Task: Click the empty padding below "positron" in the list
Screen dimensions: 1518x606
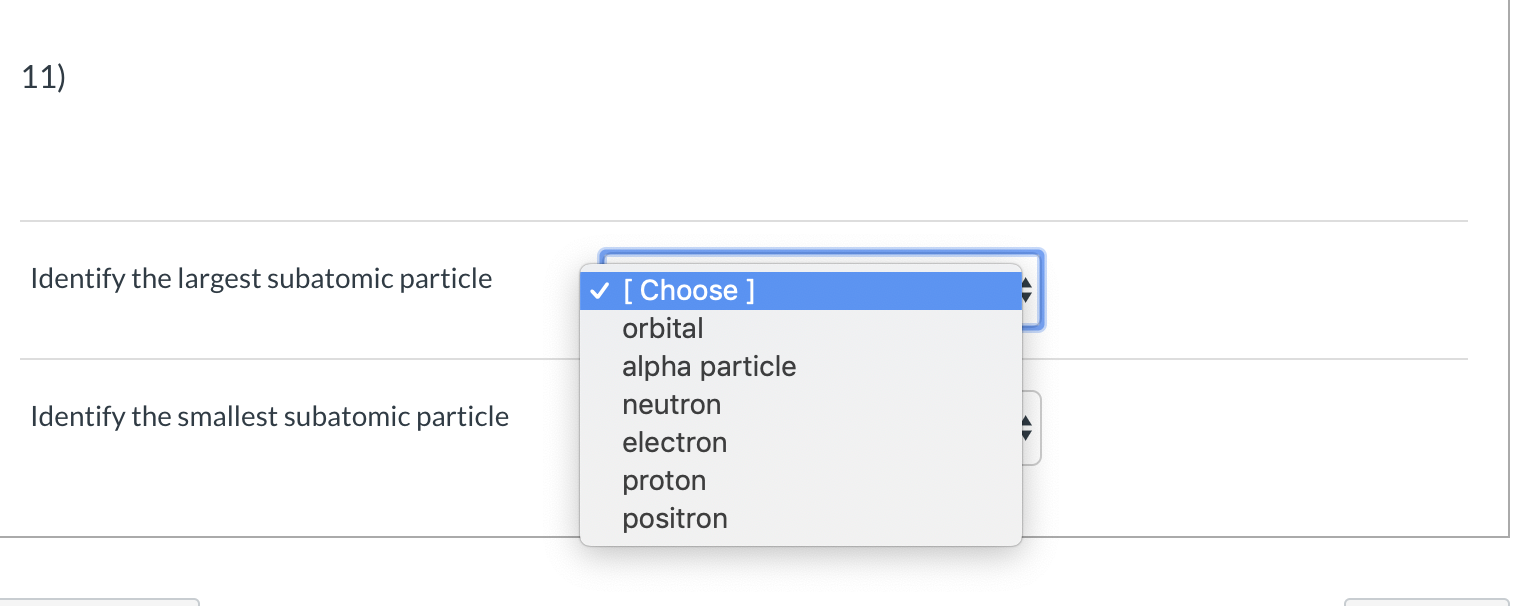Action: click(x=800, y=540)
